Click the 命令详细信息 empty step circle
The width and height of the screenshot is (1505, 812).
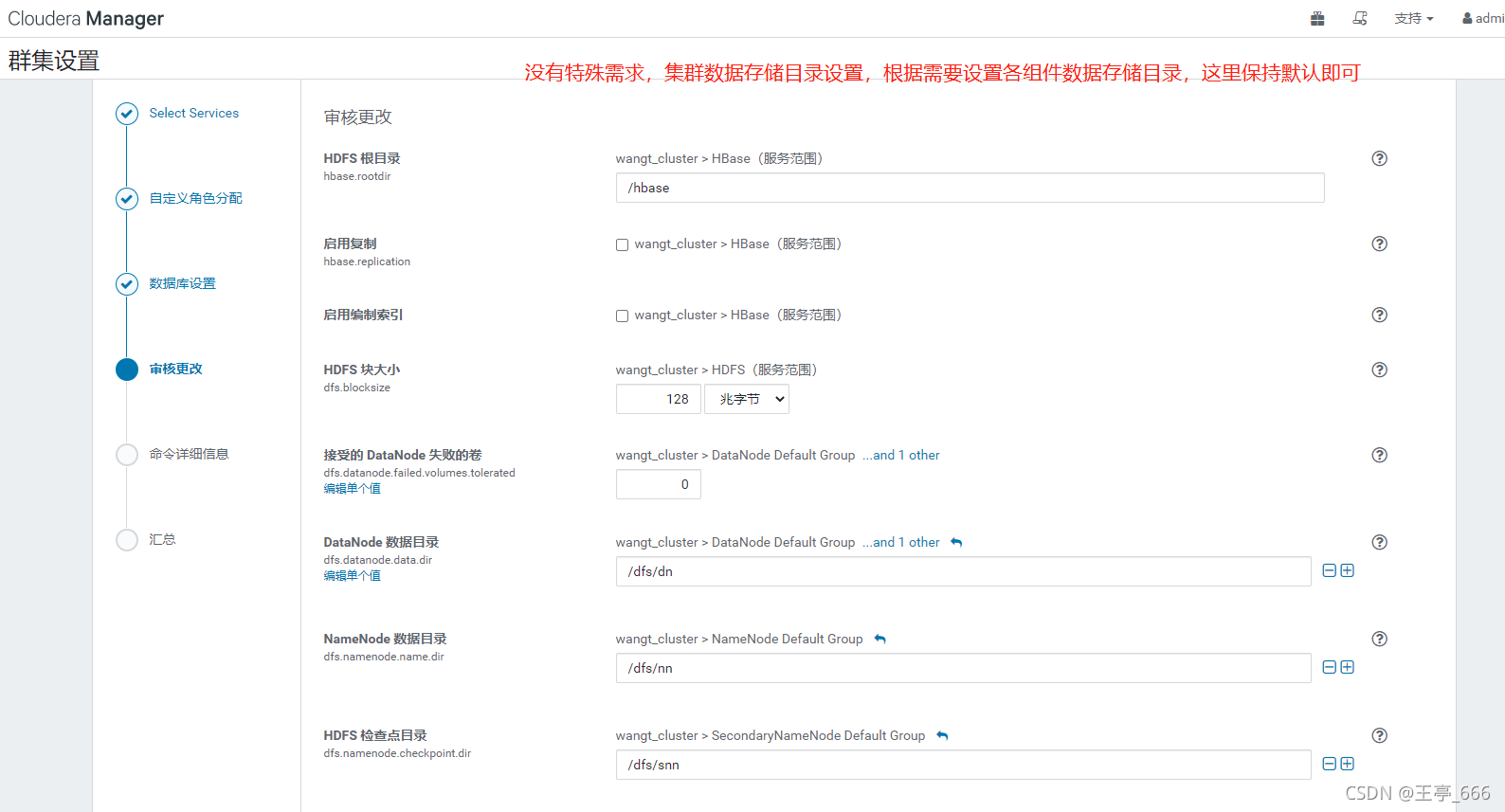tap(127, 455)
